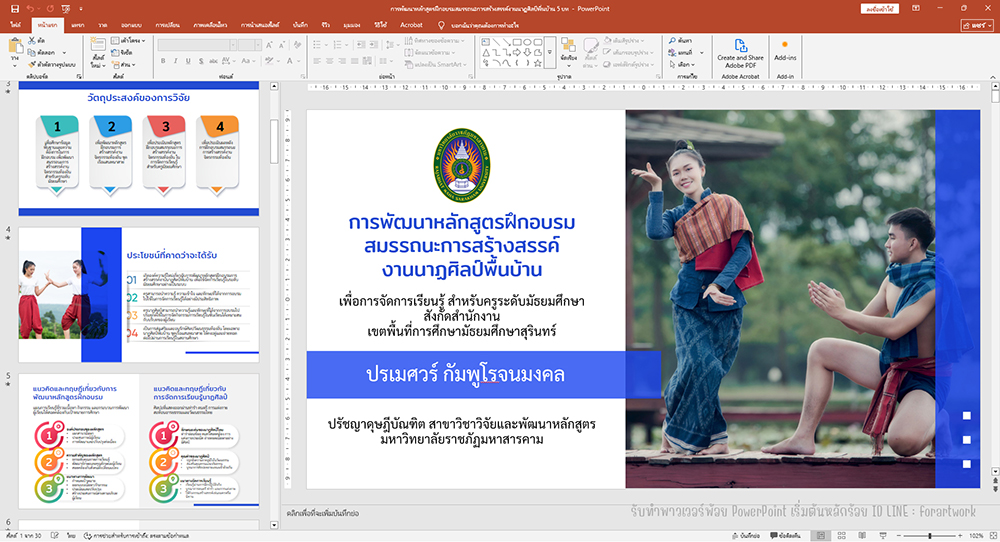Open the Acrobat ribbon tab
The image size is (1000, 542).
click(x=411, y=25)
